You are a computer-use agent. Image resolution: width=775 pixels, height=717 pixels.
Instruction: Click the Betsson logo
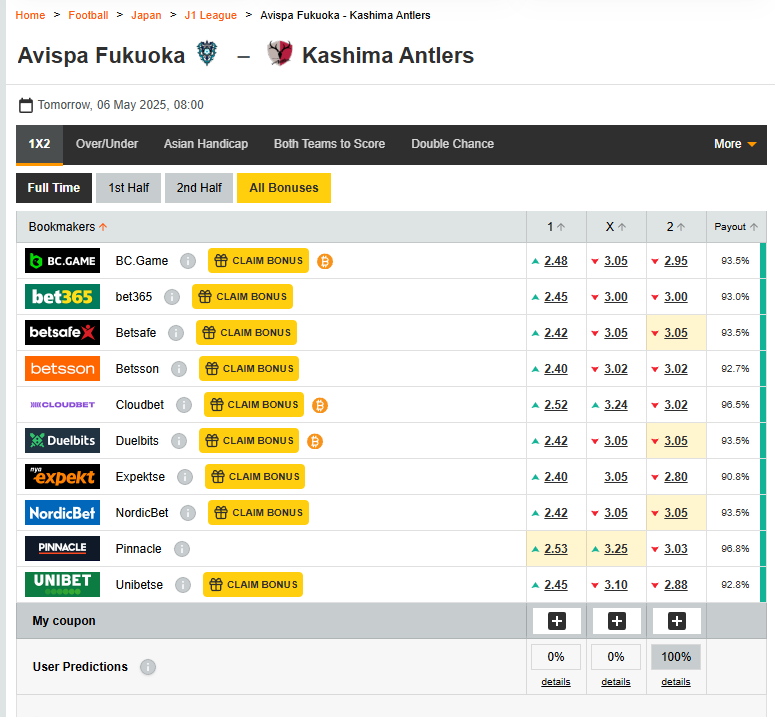(62, 369)
